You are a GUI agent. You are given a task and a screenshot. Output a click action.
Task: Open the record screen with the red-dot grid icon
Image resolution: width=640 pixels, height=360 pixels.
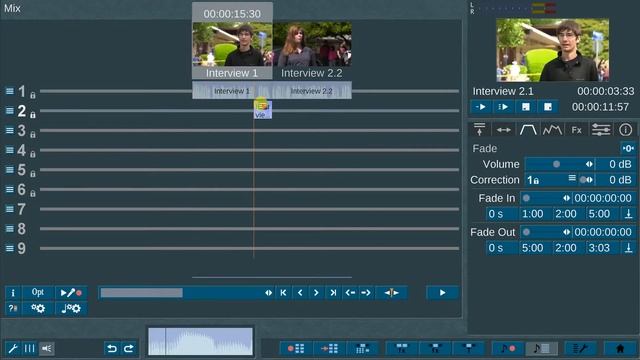[x=296, y=348]
